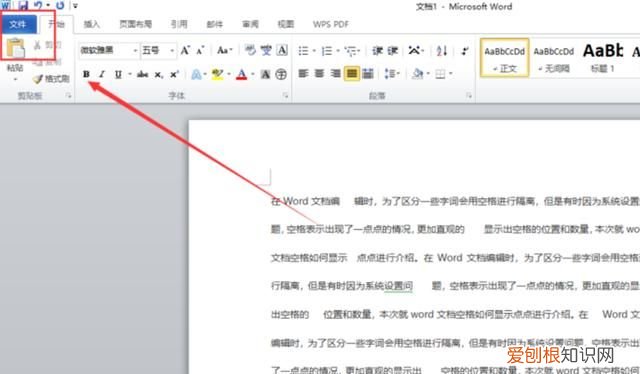640x374 pixels.
Task: Click the Character Border A icon
Action: pos(282,50)
